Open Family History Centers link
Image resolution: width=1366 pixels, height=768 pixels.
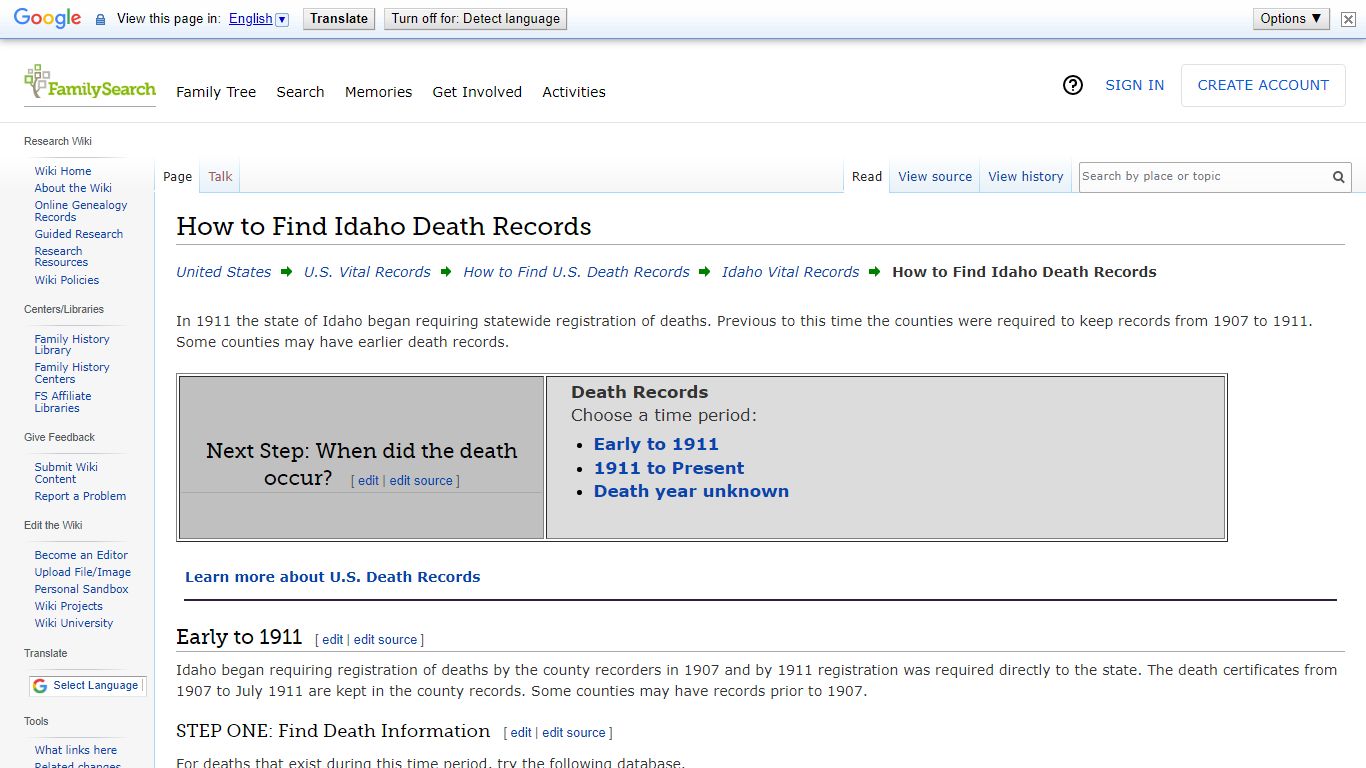(x=72, y=373)
